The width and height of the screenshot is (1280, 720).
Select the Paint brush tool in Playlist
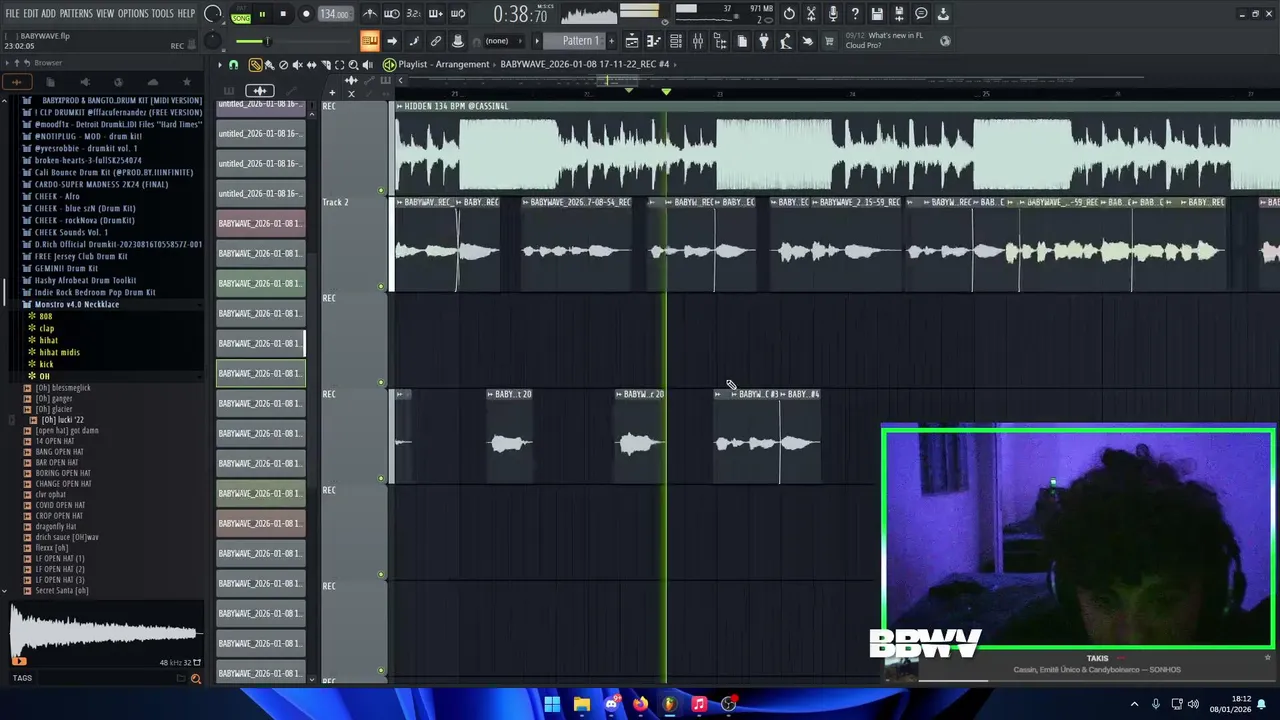pyautogui.click(x=270, y=65)
